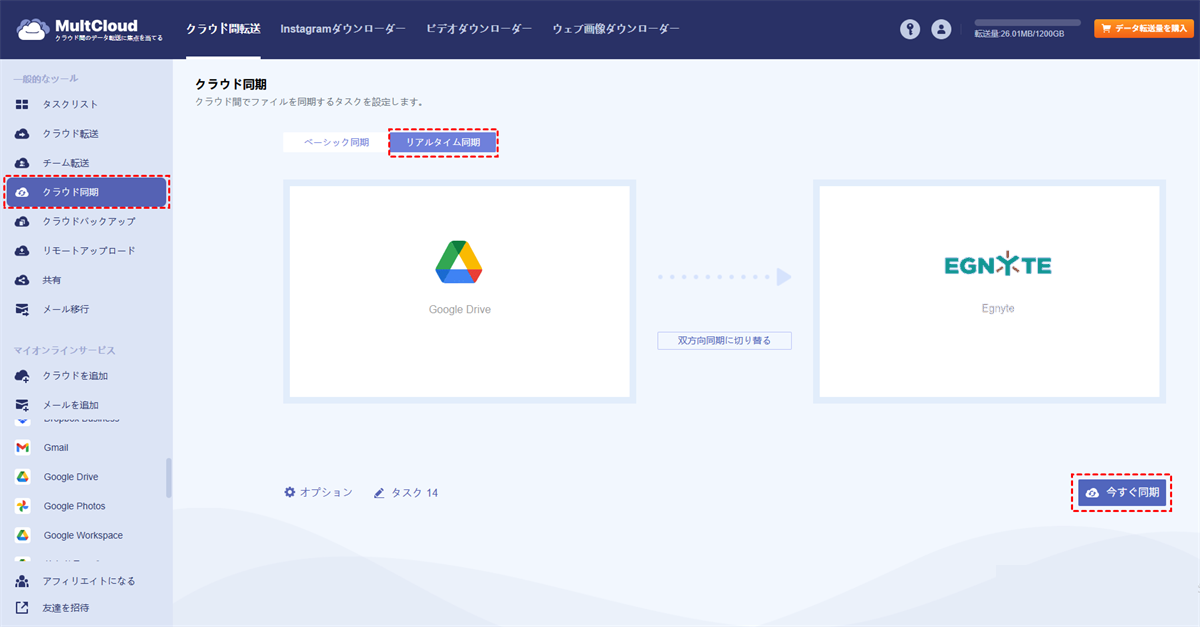Viewport: 1200px width, 627px height.
Task: Open タスク 14 name link
Action: click(x=414, y=493)
